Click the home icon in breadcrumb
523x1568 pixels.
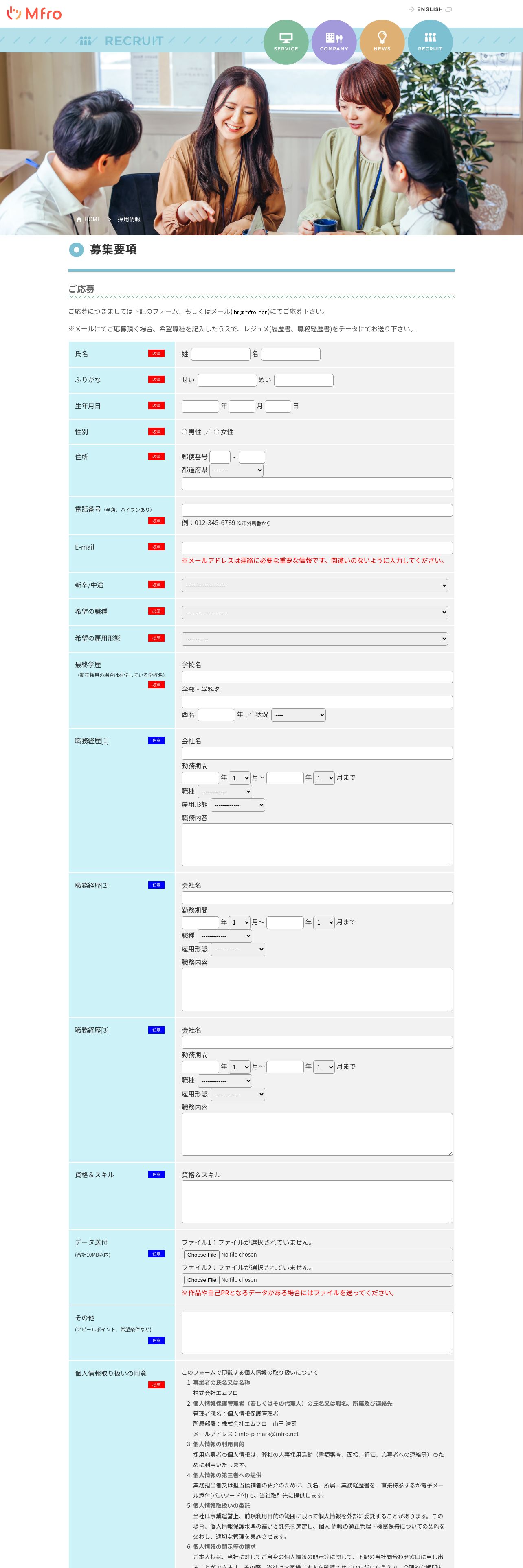click(79, 219)
